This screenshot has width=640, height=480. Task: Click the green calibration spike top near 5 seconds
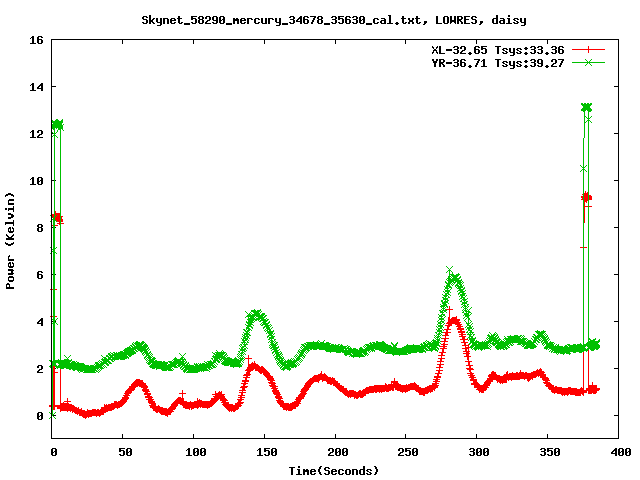pos(58,125)
